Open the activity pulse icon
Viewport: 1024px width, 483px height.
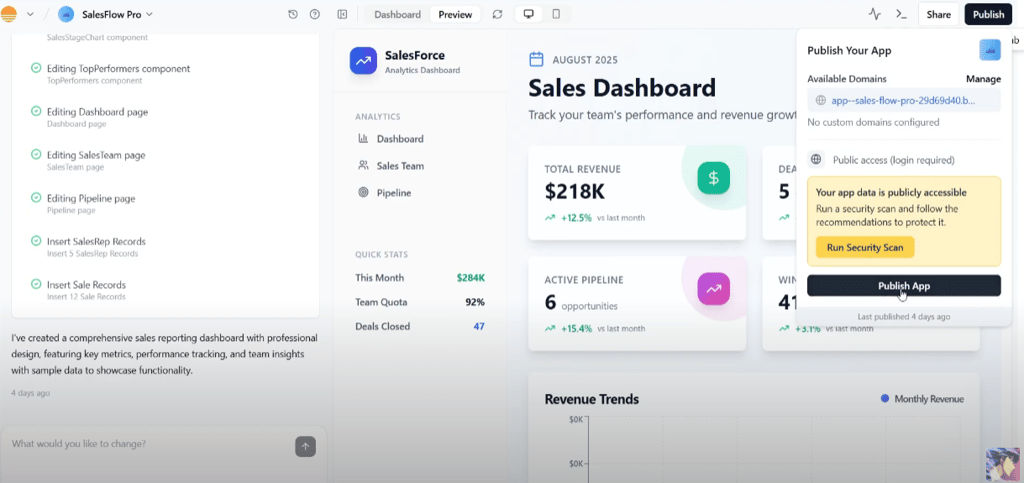875,14
